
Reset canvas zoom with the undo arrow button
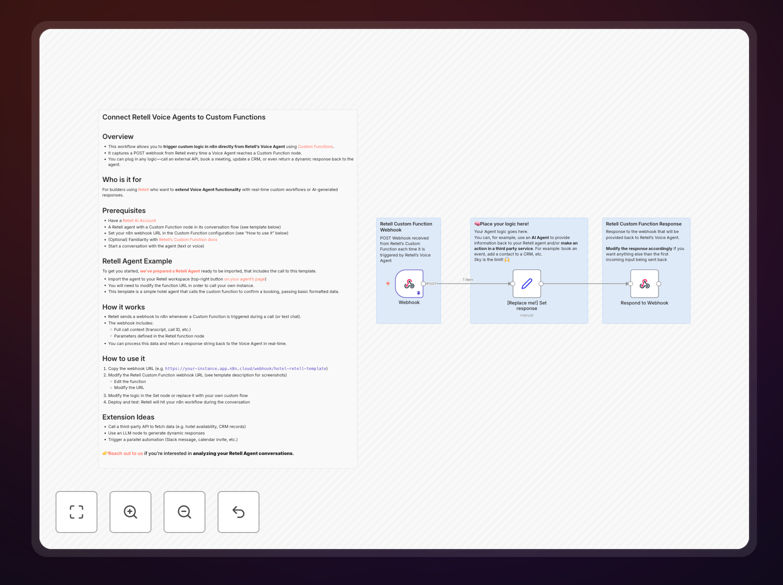point(238,512)
